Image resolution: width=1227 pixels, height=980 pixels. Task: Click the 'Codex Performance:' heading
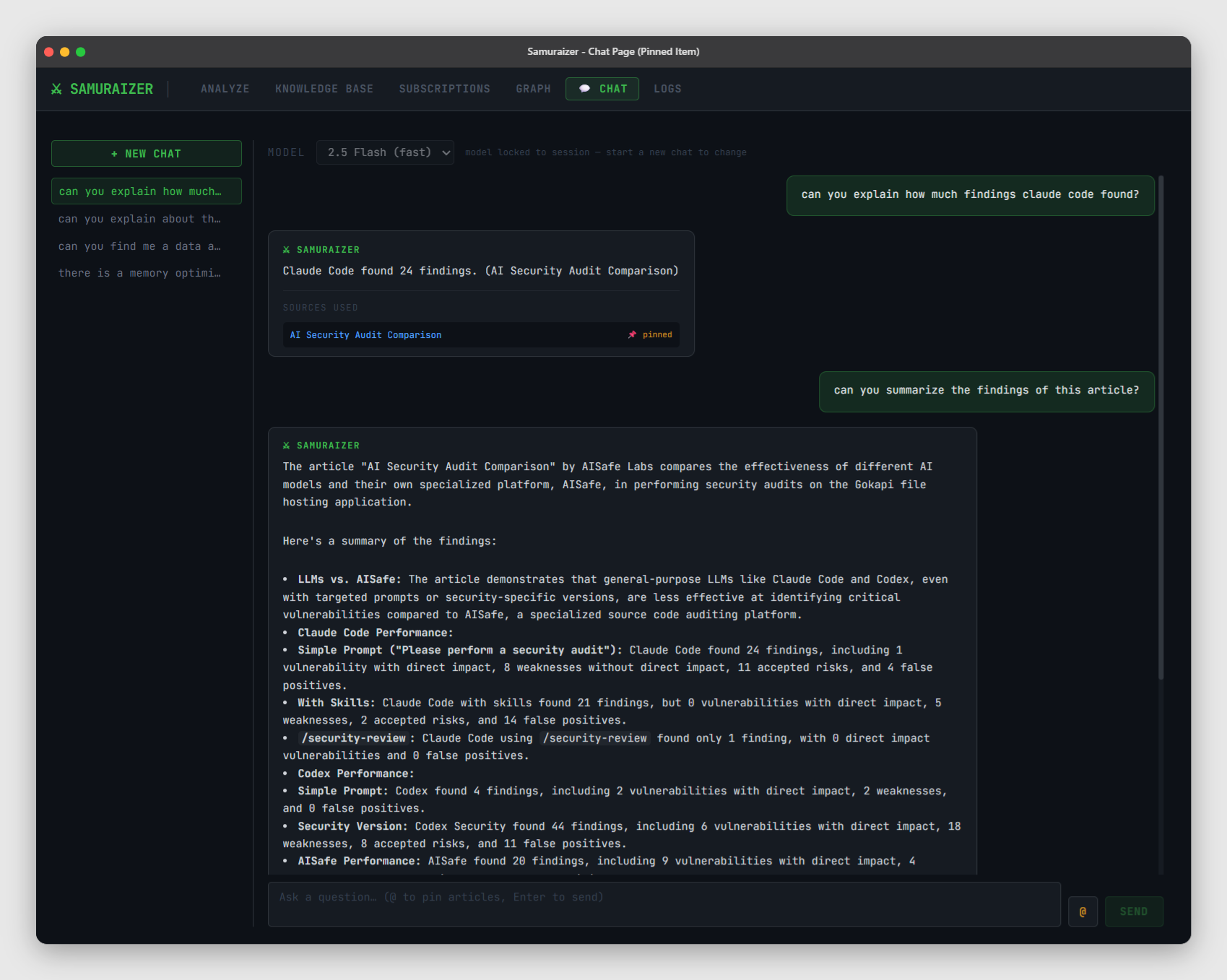pyautogui.click(x=356, y=773)
